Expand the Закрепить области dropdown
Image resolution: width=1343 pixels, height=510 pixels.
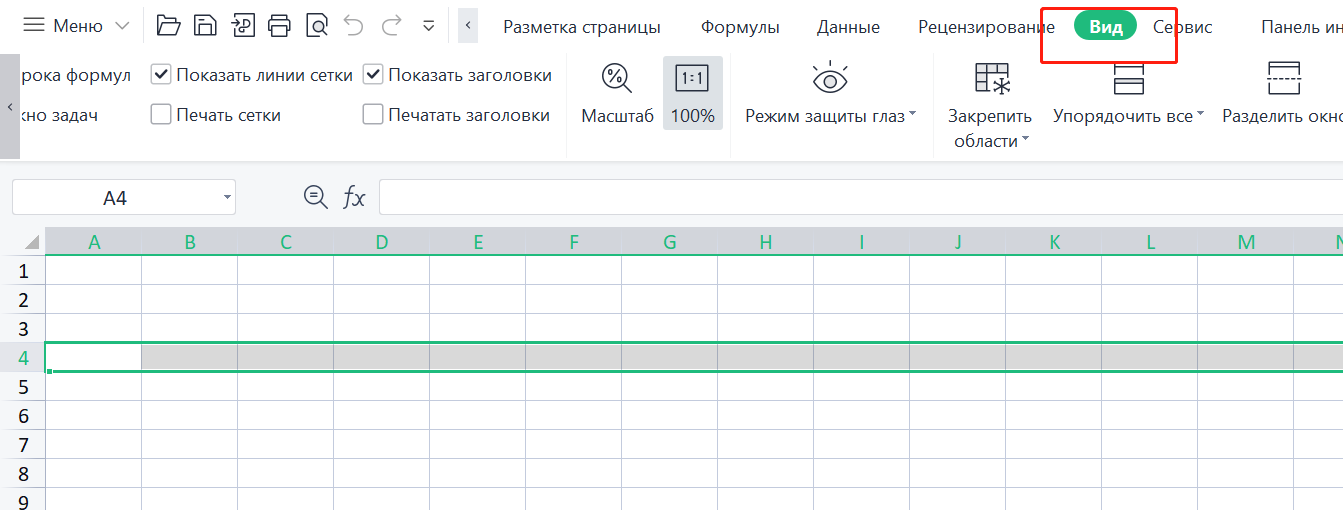(1025, 141)
